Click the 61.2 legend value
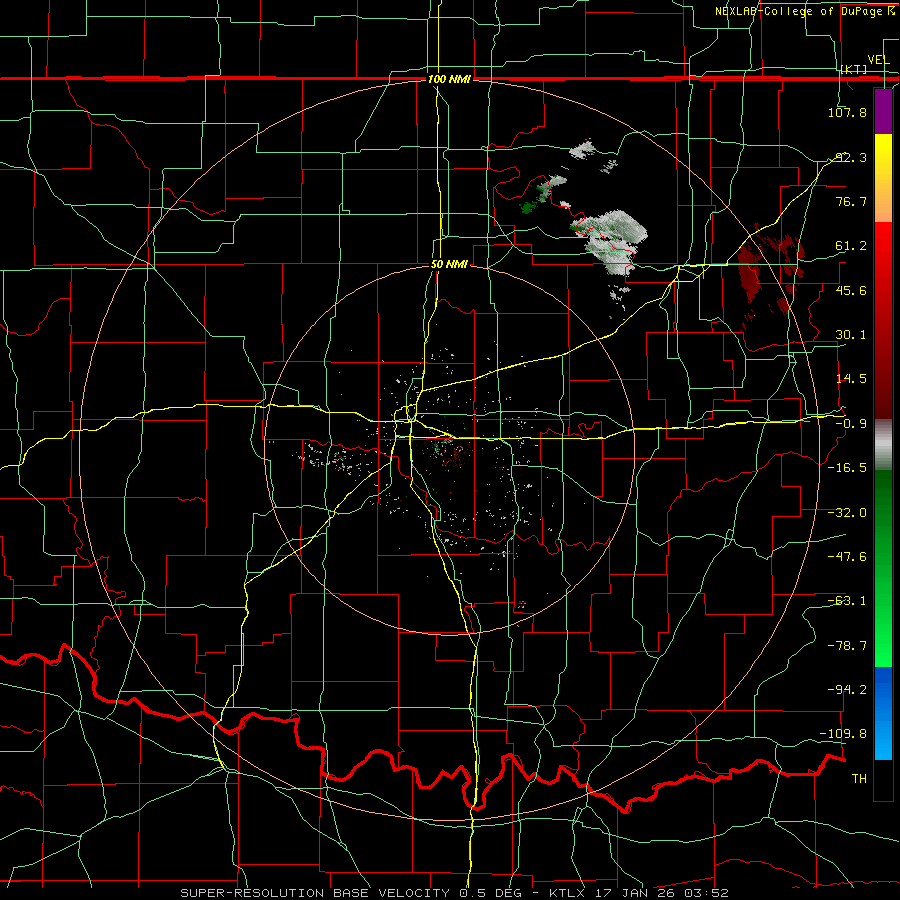900x900 pixels. (x=850, y=246)
